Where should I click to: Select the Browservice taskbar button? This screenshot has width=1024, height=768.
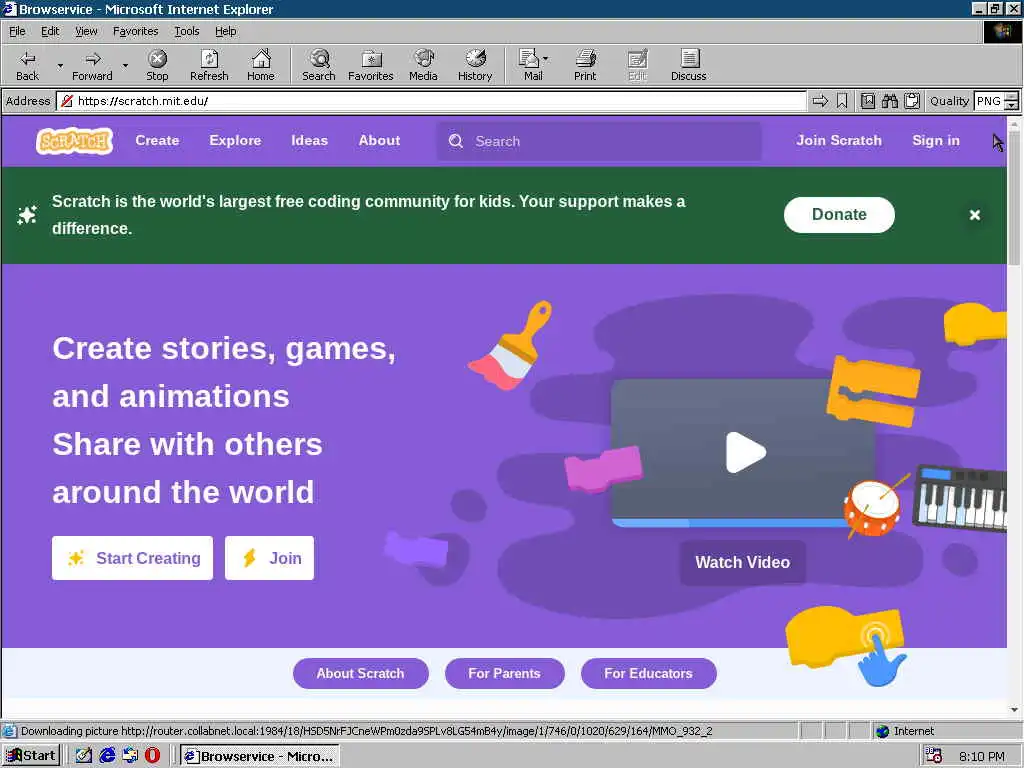point(260,756)
